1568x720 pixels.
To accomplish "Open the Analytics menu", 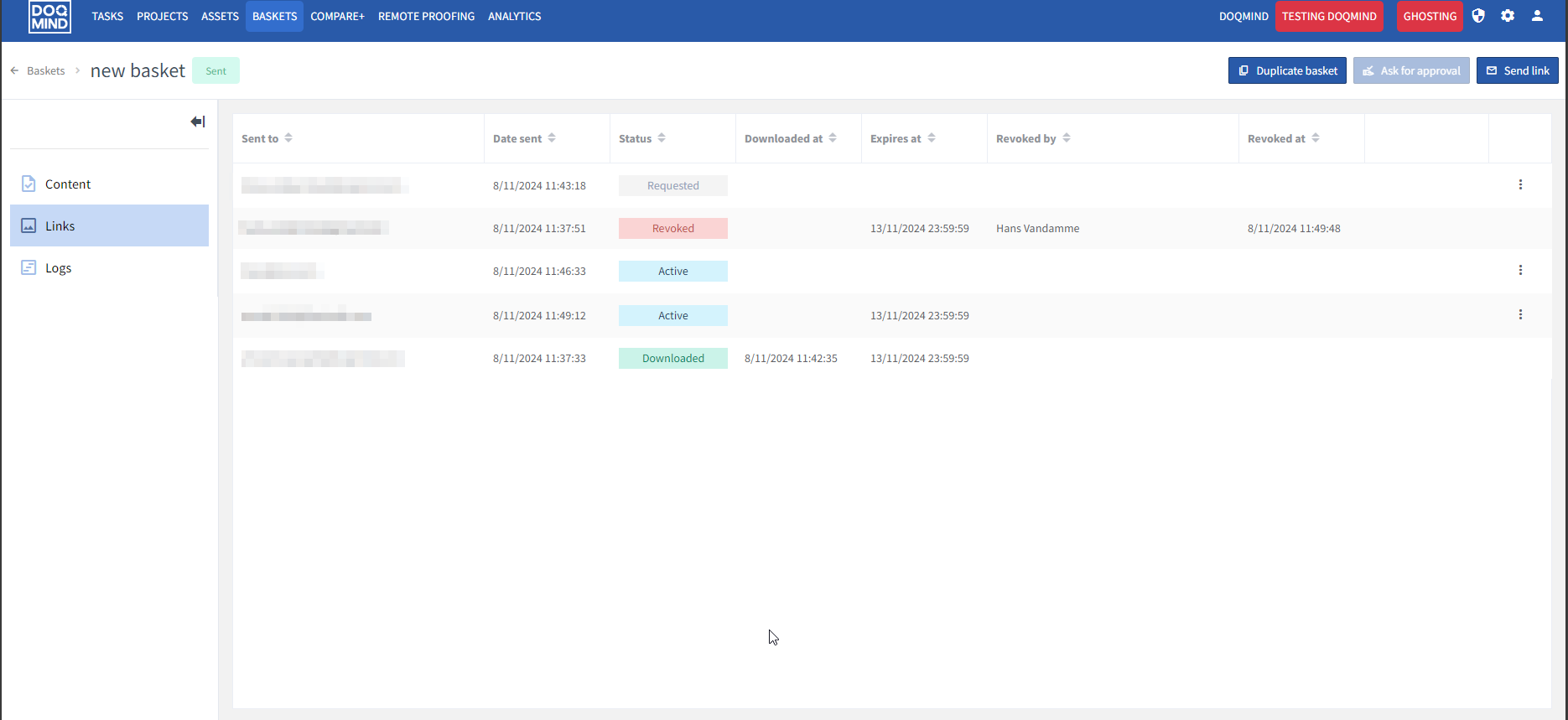I will coord(515,16).
